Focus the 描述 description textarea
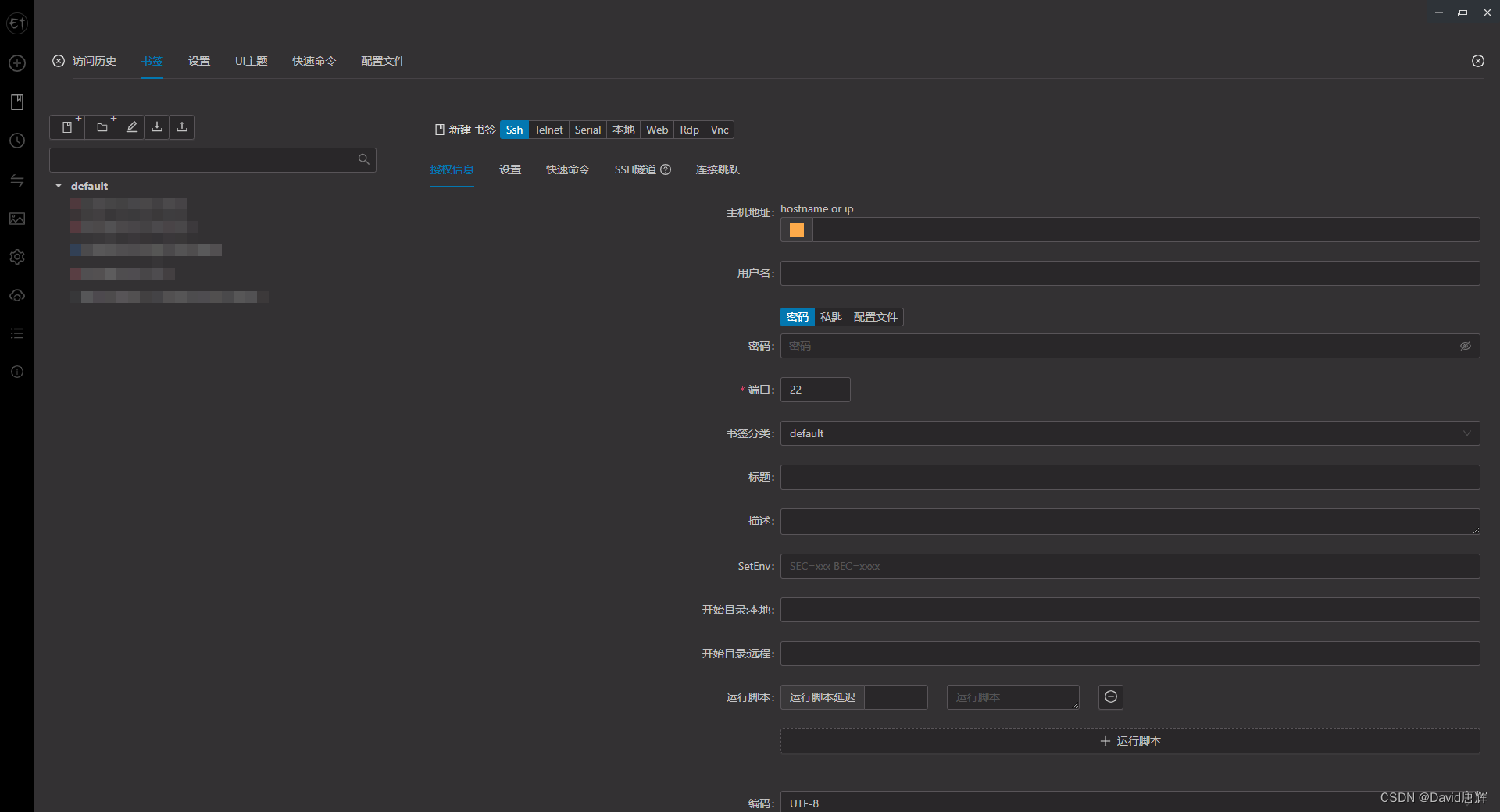 click(1130, 522)
